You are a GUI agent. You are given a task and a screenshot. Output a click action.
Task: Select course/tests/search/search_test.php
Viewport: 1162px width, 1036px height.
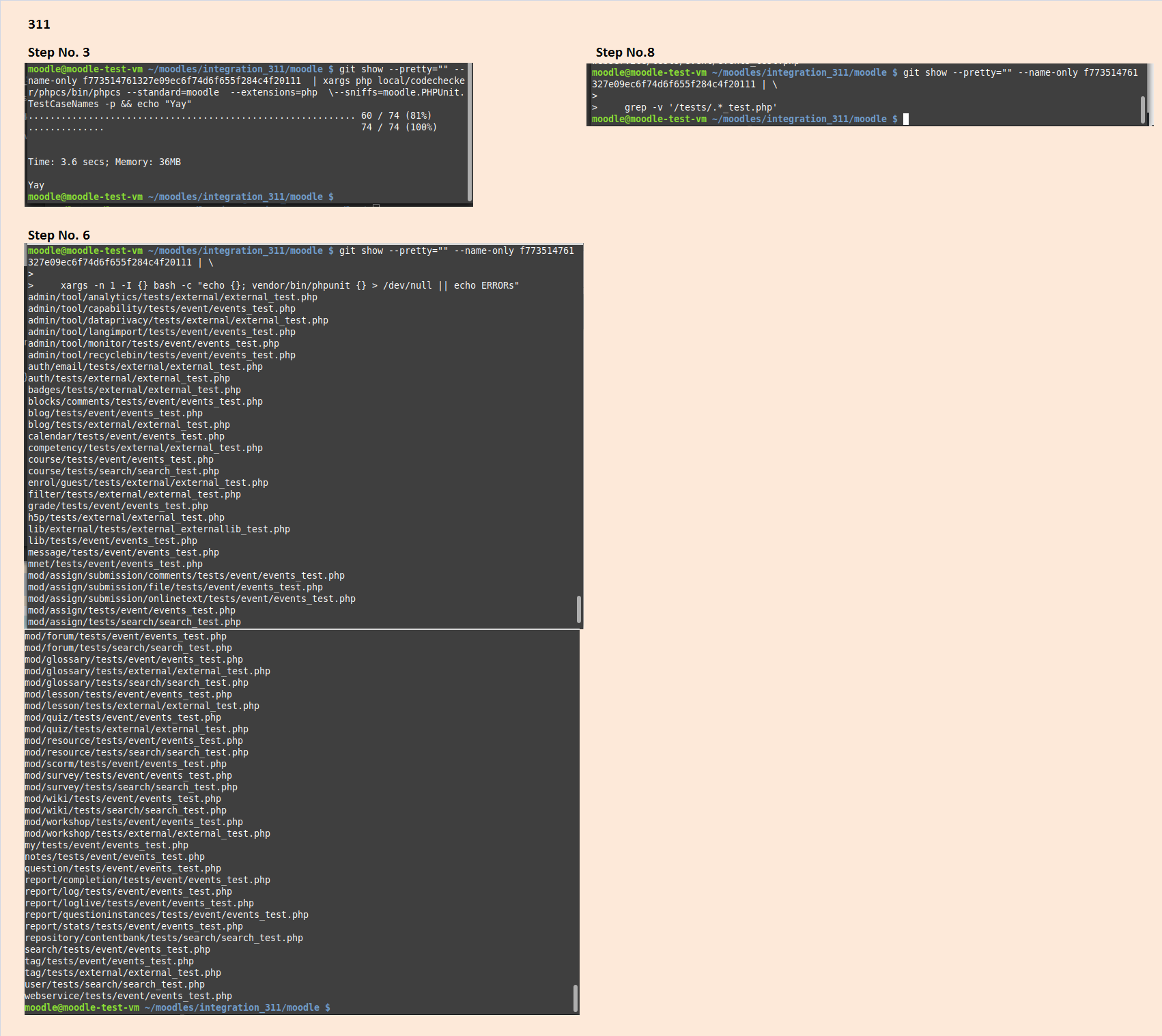tap(124, 472)
